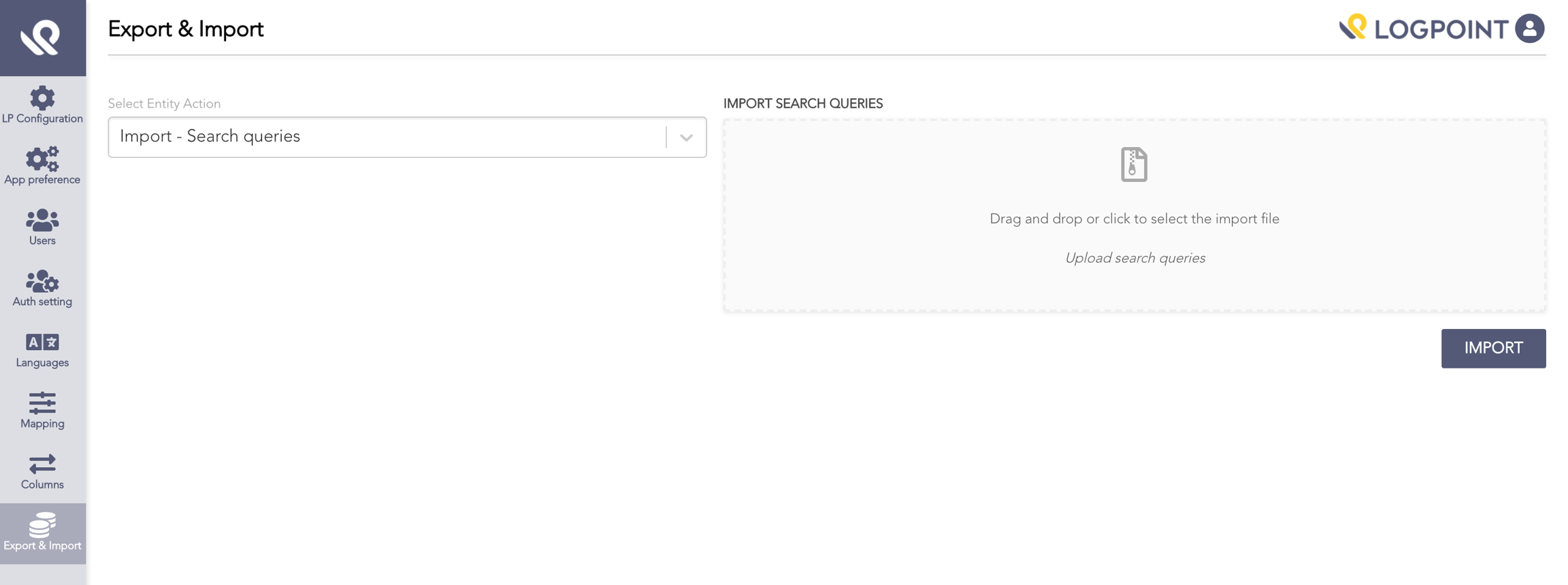Screen dimensions: 1568x585
Task: Select the Languages sidebar icon
Action: (x=42, y=349)
